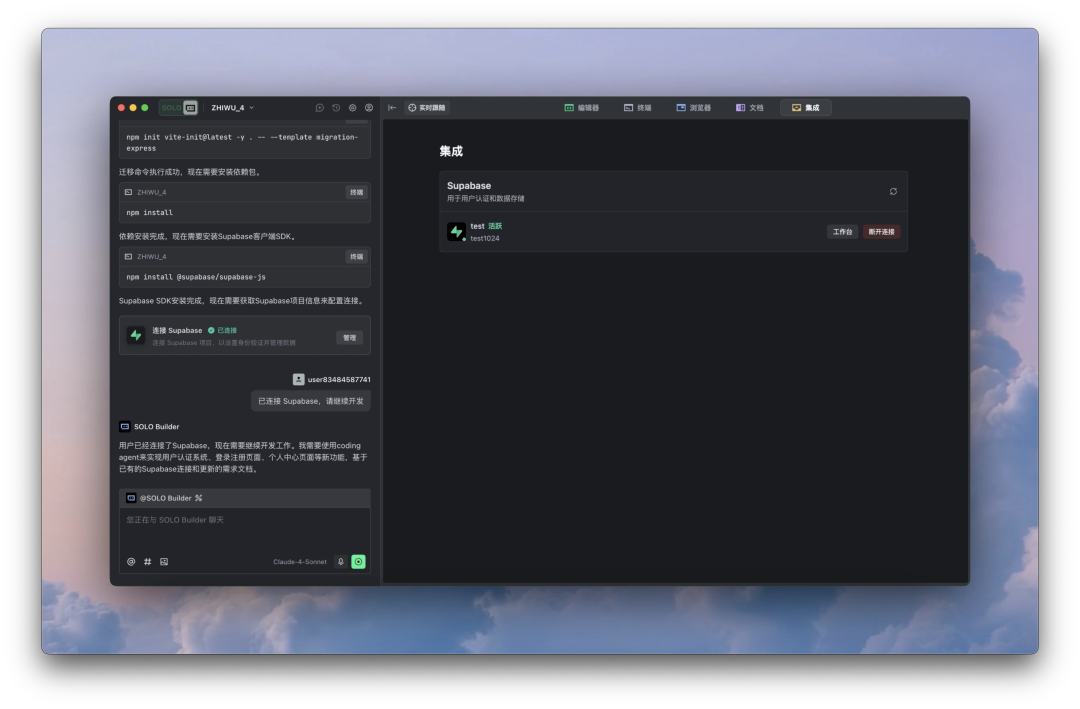
Task: Click the '已连接 Supabase, 请继续开发' message bubble
Action: (x=311, y=401)
